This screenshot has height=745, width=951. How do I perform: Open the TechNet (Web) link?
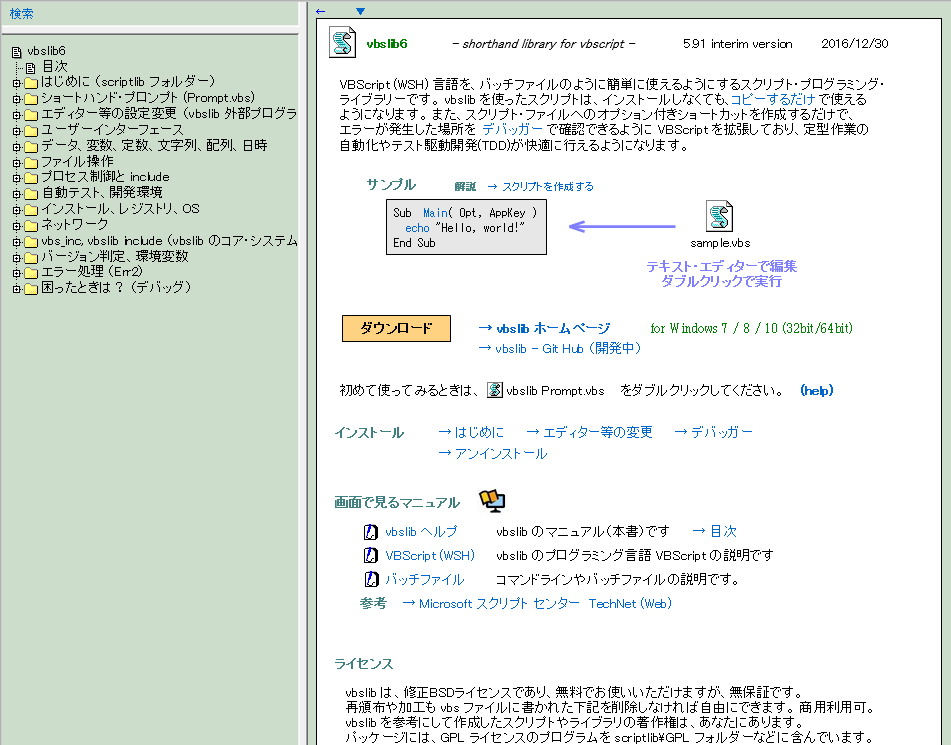tap(630, 604)
